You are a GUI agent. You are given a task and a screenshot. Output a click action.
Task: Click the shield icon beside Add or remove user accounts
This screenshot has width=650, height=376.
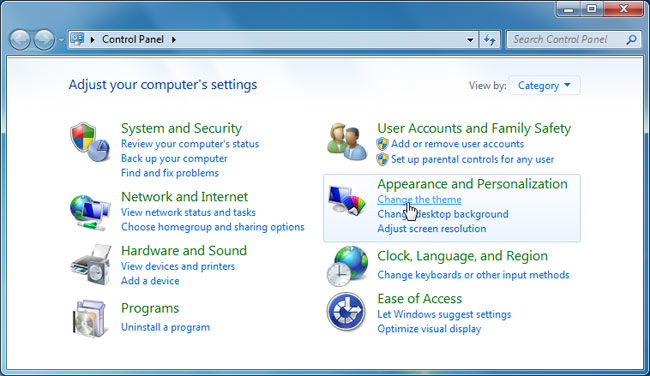click(x=382, y=144)
